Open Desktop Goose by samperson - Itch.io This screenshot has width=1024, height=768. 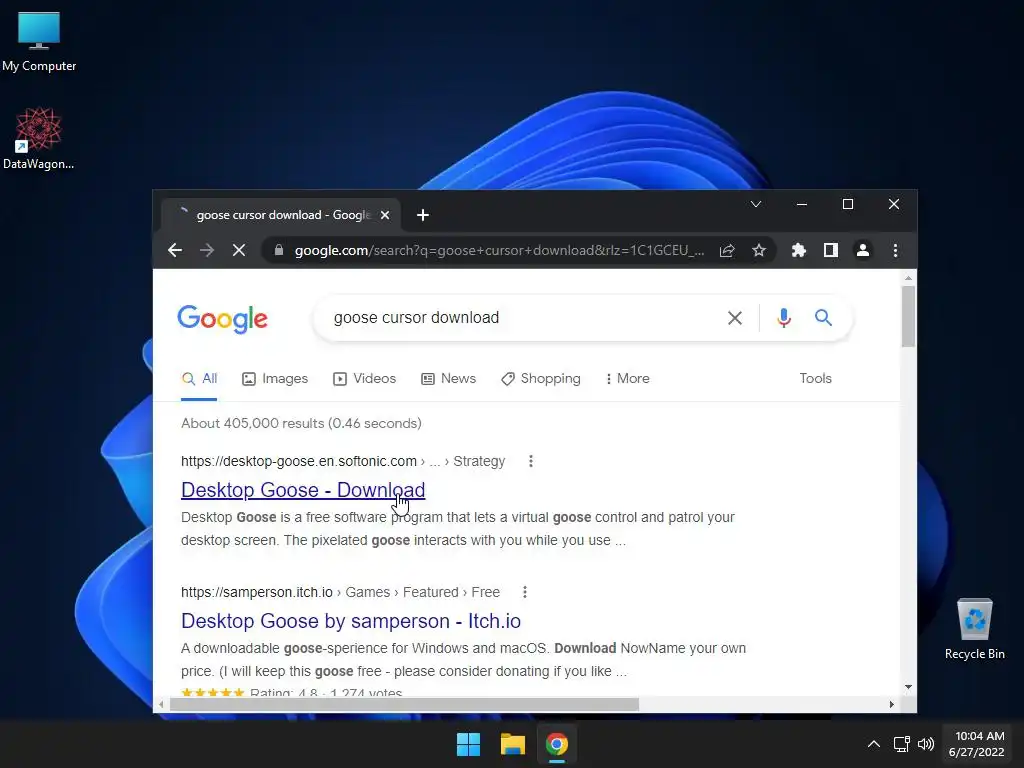[351, 621]
